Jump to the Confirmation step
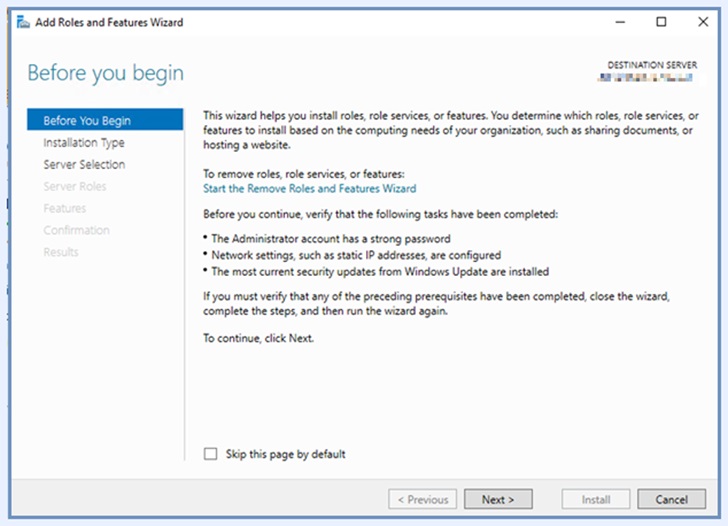The height and width of the screenshot is (526, 728). pyautogui.click(x=76, y=231)
